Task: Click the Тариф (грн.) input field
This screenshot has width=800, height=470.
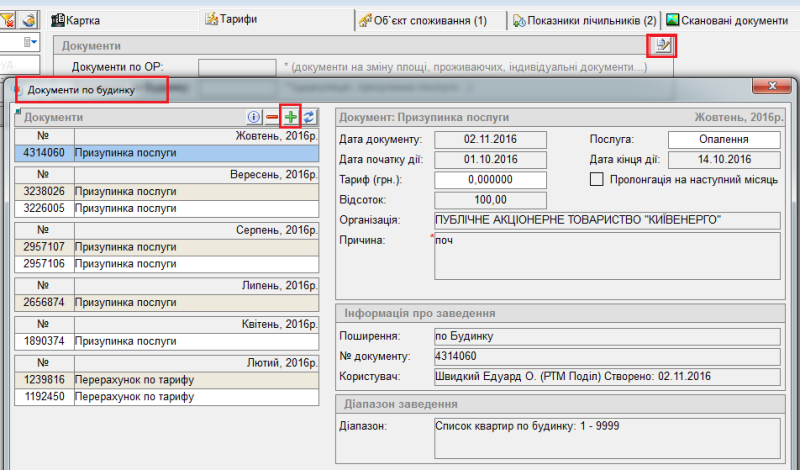Action: point(490,179)
